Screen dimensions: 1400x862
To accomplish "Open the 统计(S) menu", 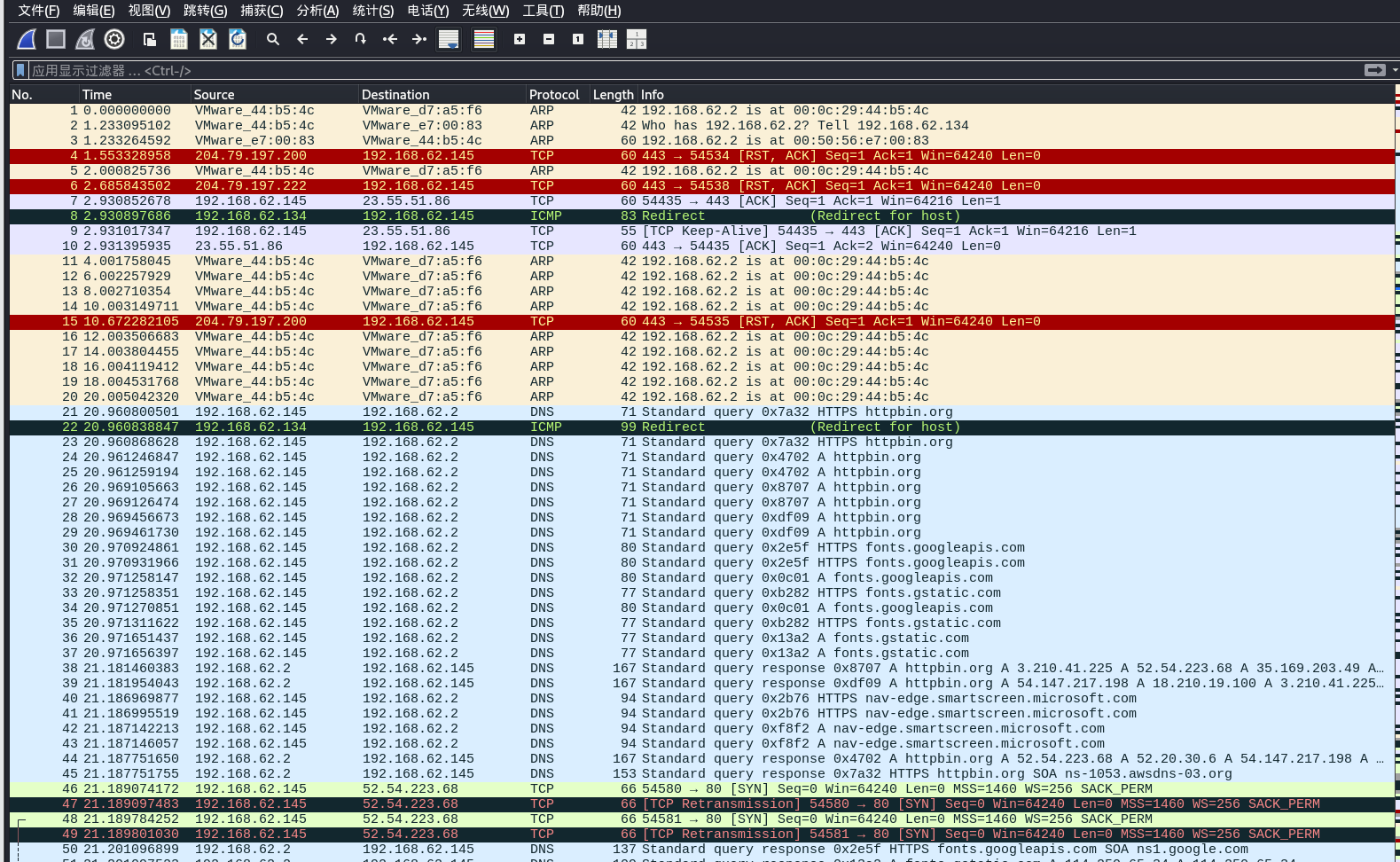I will coord(372,11).
